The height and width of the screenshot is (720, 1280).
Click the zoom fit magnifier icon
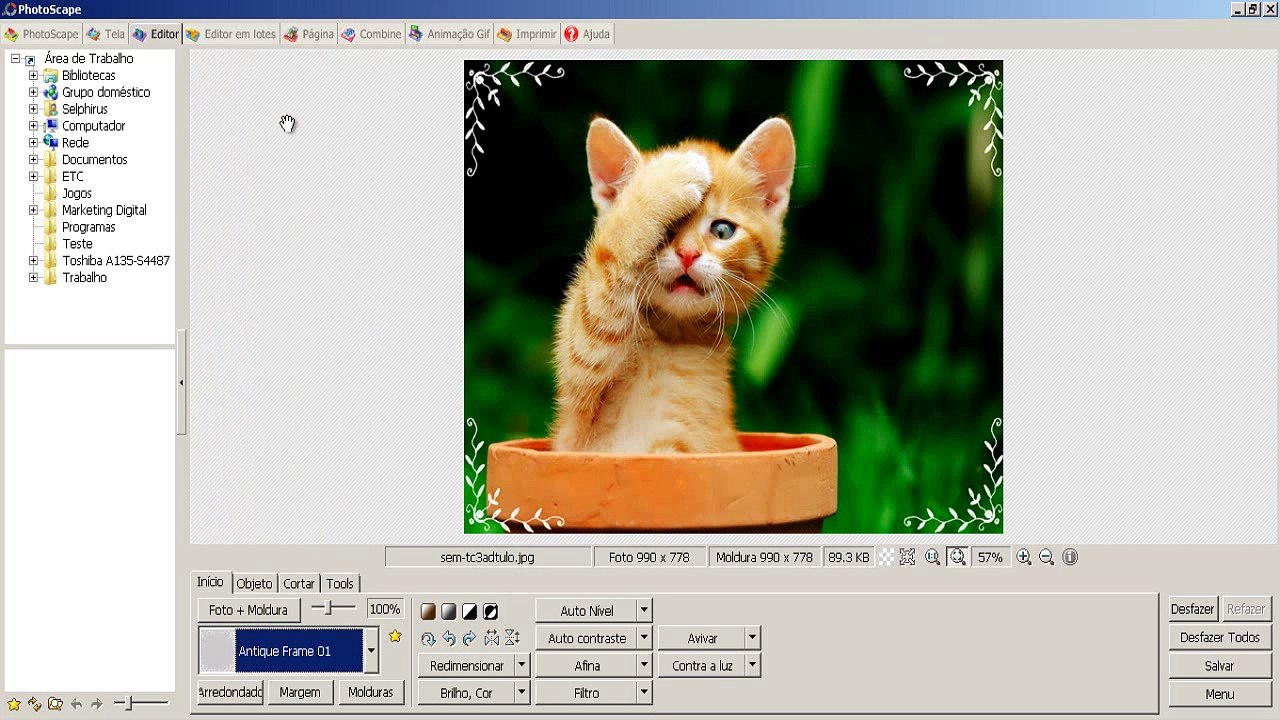[957, 557]
